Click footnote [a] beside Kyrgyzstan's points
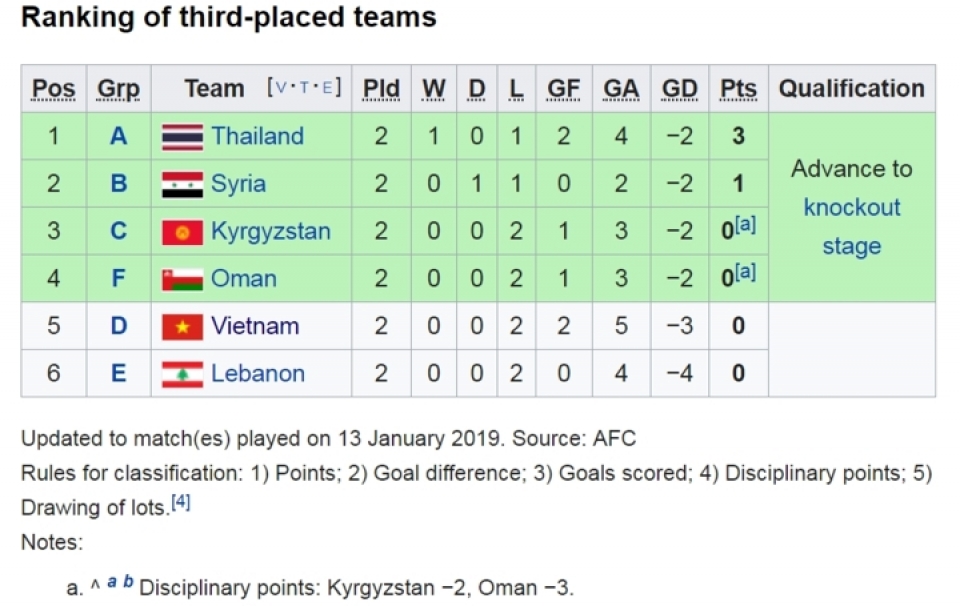 pyautogui.click(x=745, y=225)
